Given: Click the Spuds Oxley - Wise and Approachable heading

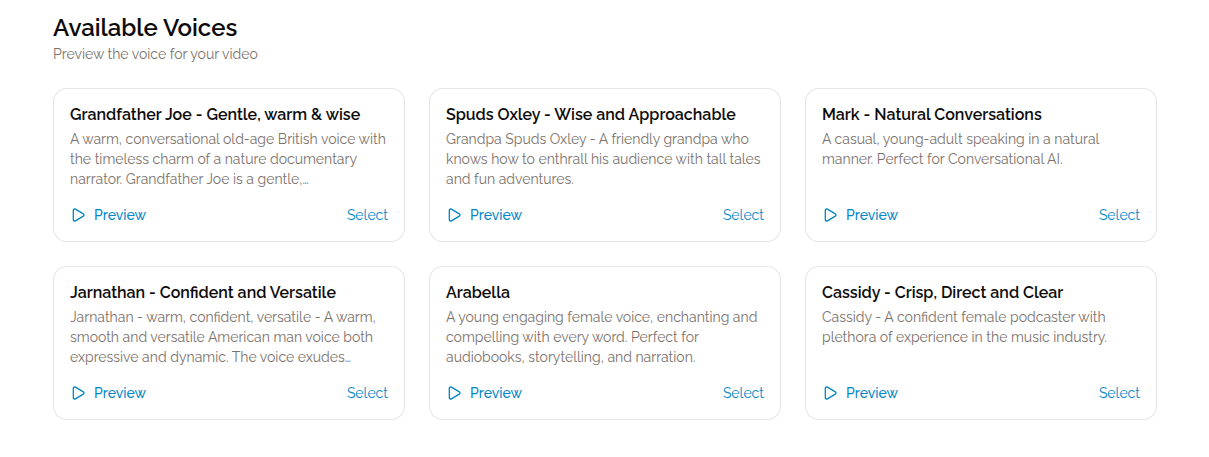Looking at the screenshot, I should point(590,114).
